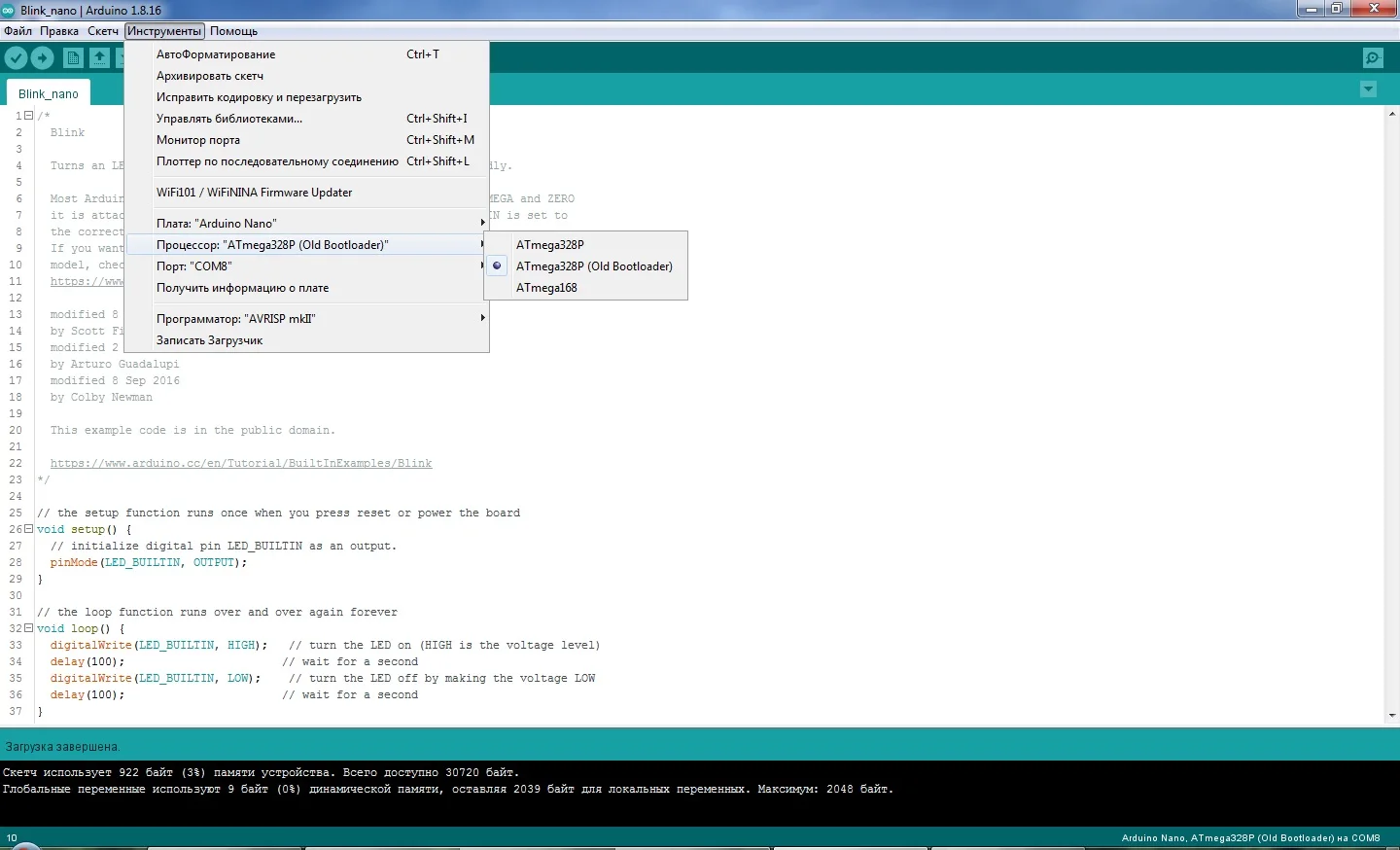Expand the Порт: "COM8" submenu
This screenshot has width=1400, height=850.
click(x=306, y=266)
